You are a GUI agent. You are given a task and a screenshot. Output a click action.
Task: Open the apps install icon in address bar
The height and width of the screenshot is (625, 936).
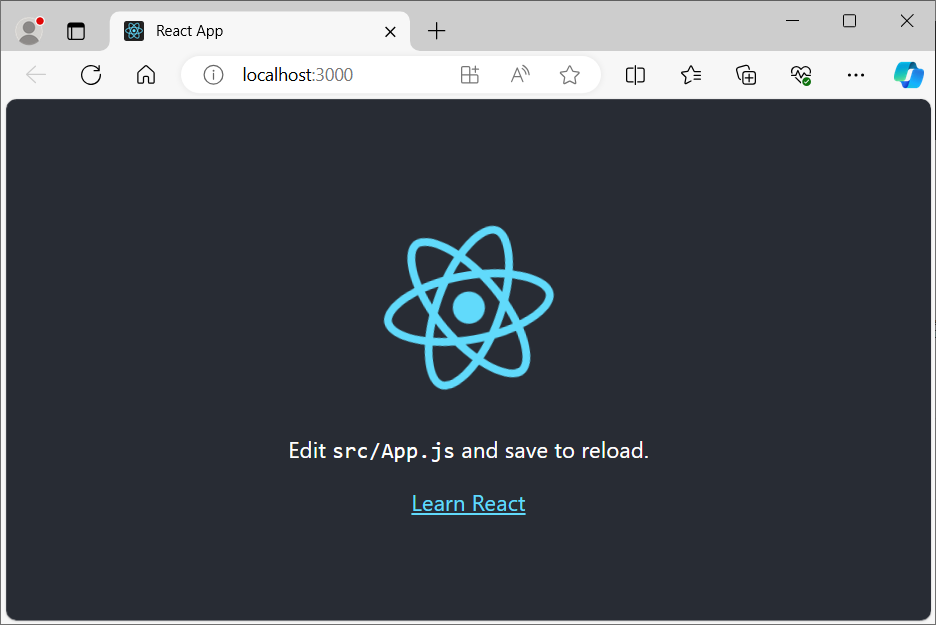pyautogui.click(x=470, y=75)
